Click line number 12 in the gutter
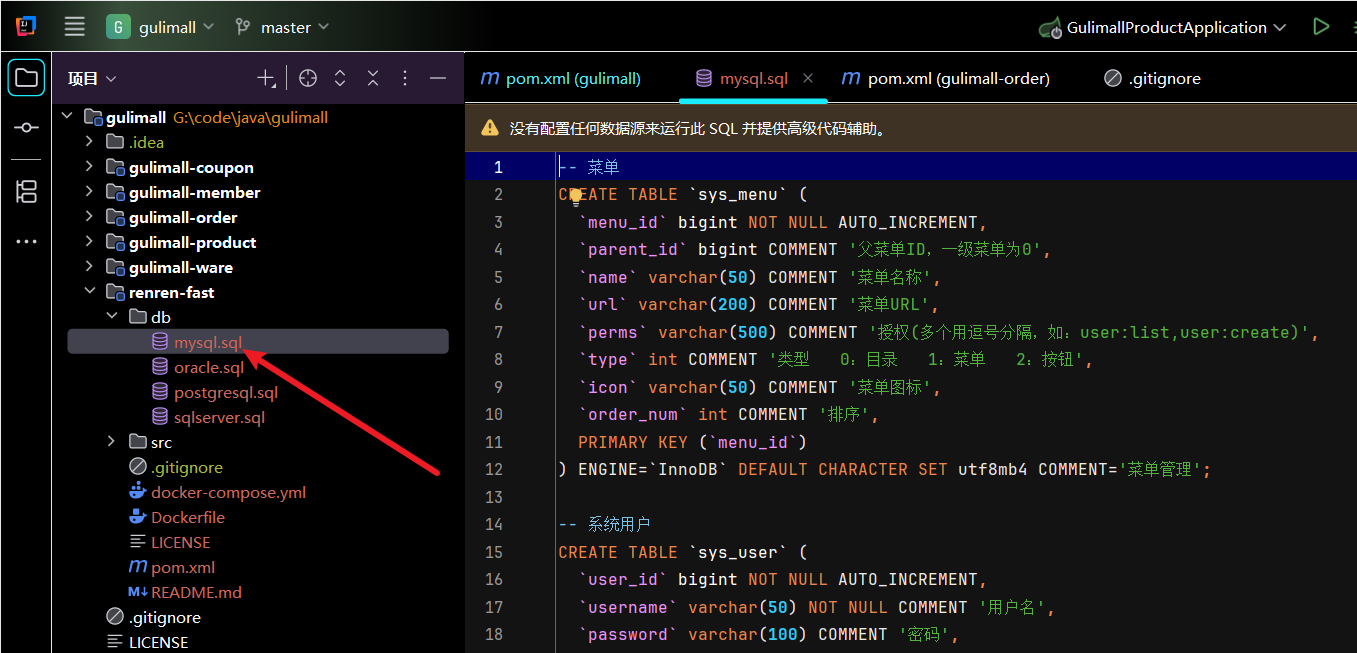The image size is (1357, 653). click(x=493, y=469)
